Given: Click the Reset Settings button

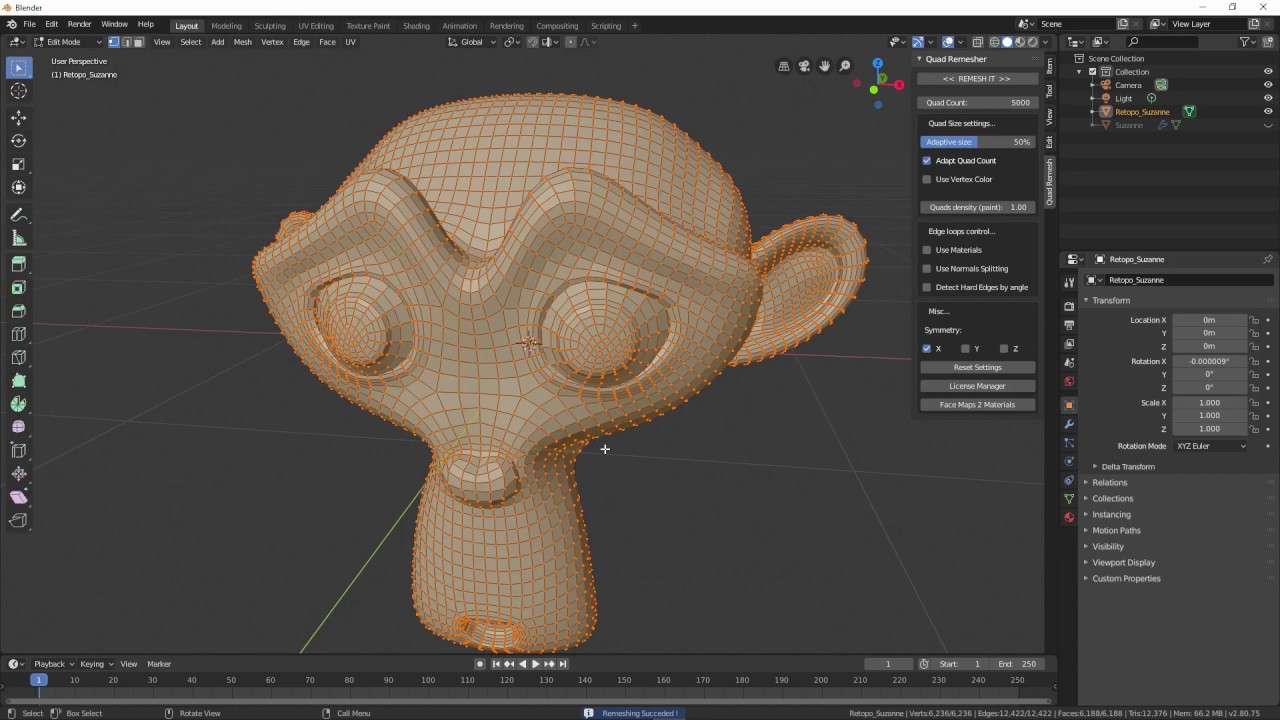Looking at the screenshot, I should point(977,367).
